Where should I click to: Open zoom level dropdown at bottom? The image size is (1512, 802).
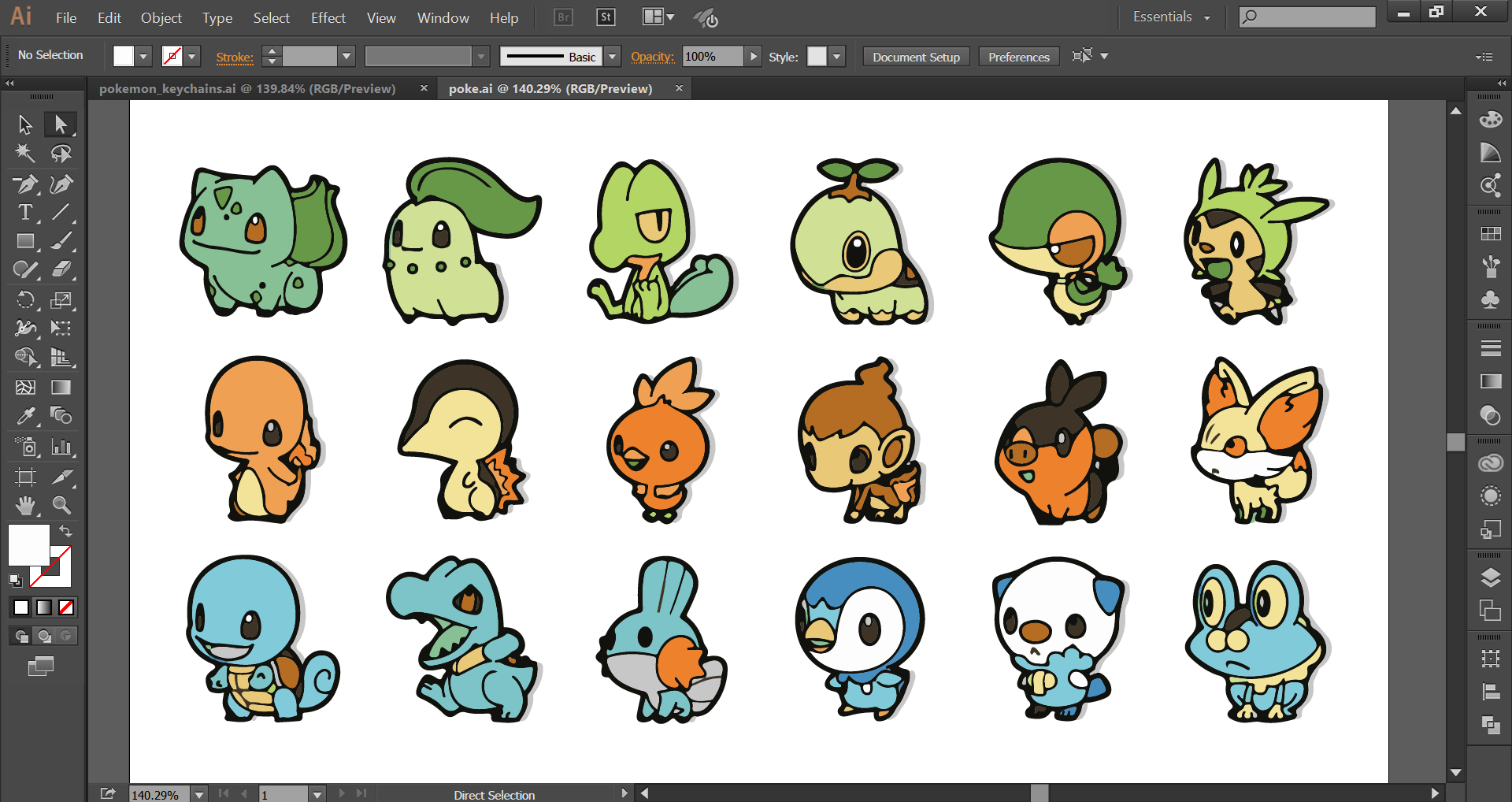click(199, 794)
